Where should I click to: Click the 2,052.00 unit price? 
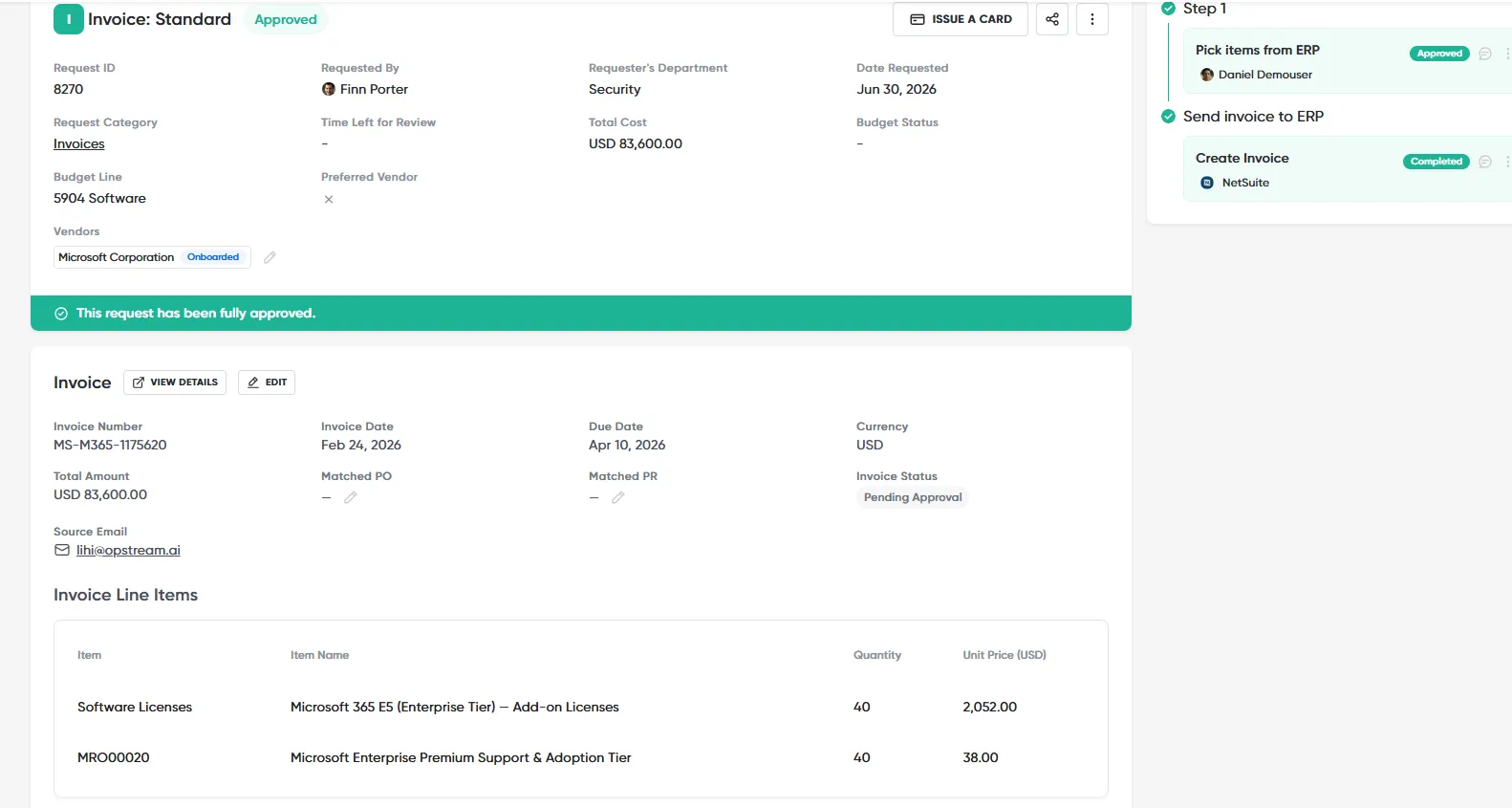pyautogui.click(x=990, y=707)
